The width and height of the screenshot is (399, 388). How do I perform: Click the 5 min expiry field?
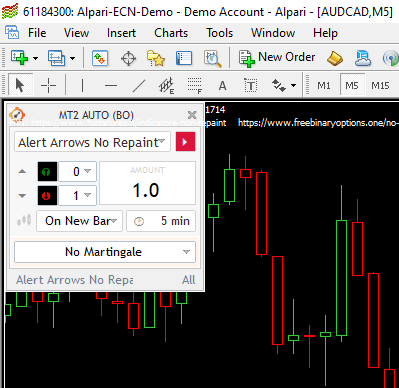point(161,221)
